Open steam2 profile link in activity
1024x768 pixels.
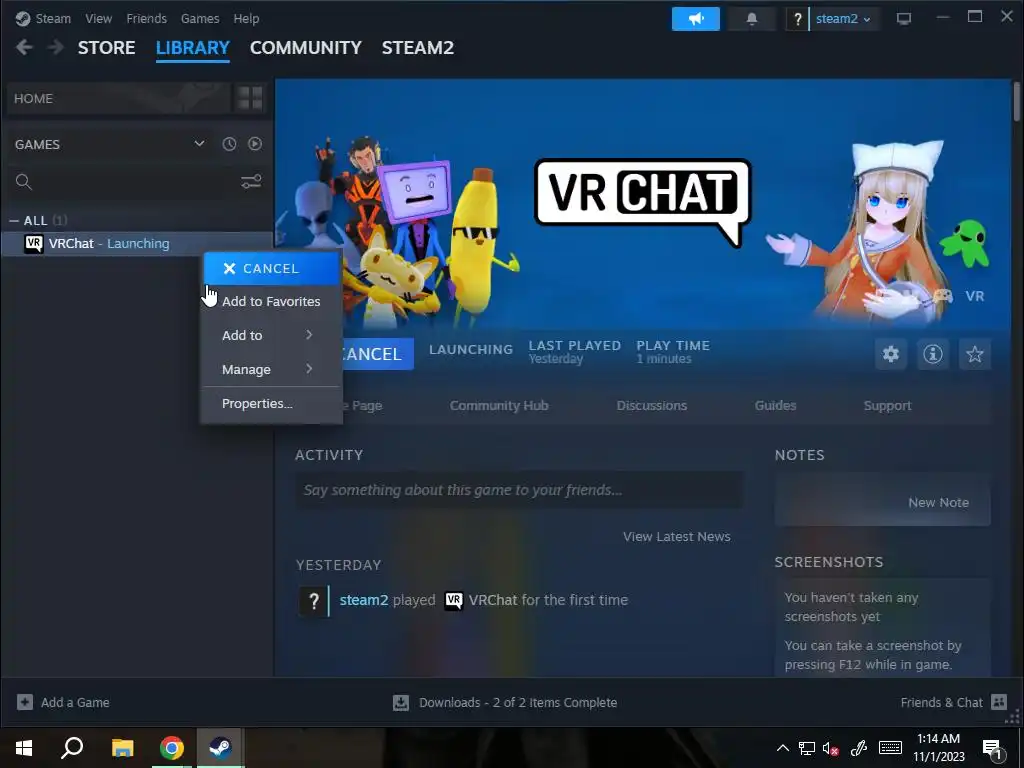pos(364,600)
